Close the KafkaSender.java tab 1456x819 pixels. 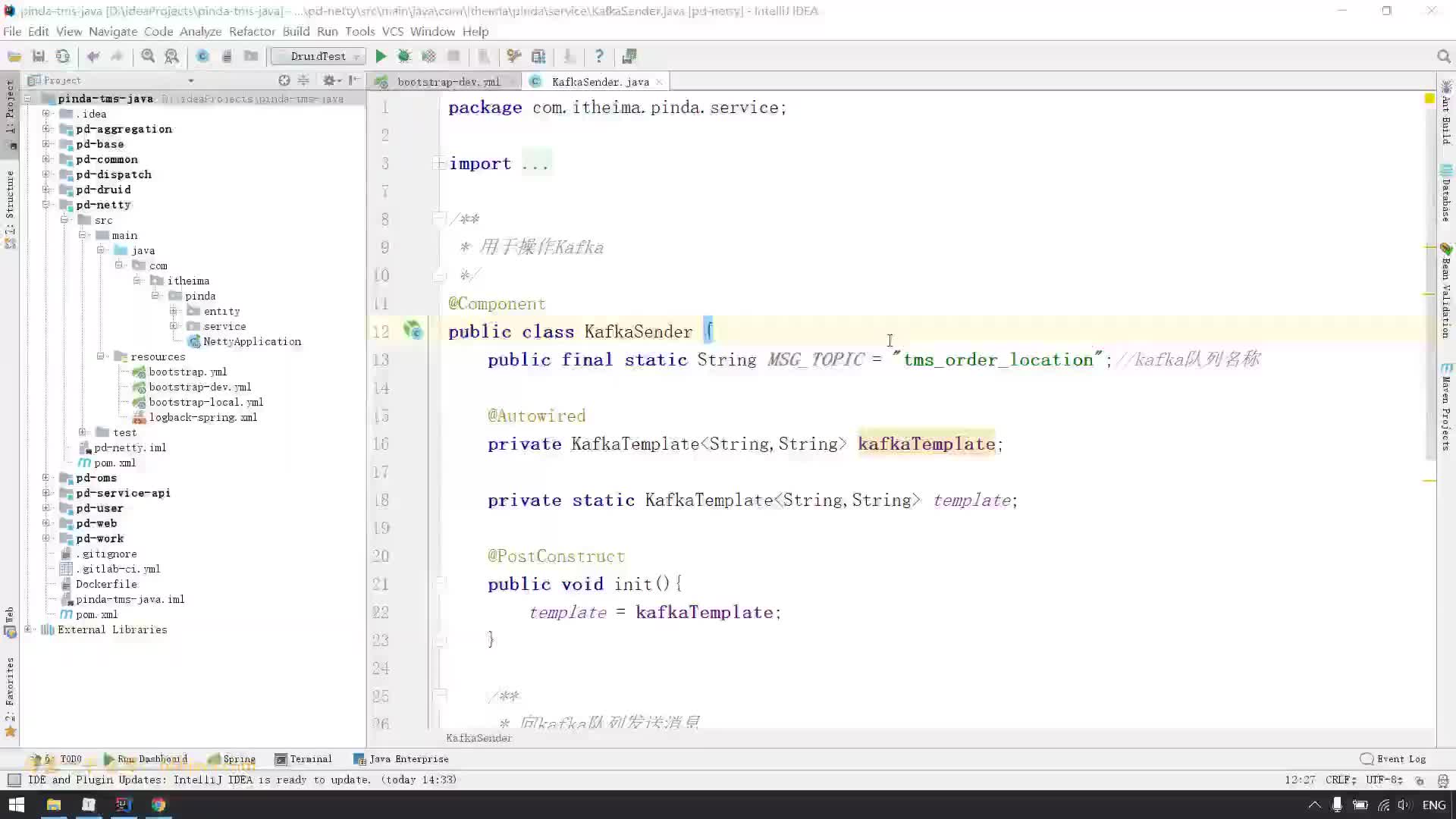click(659, 82)
